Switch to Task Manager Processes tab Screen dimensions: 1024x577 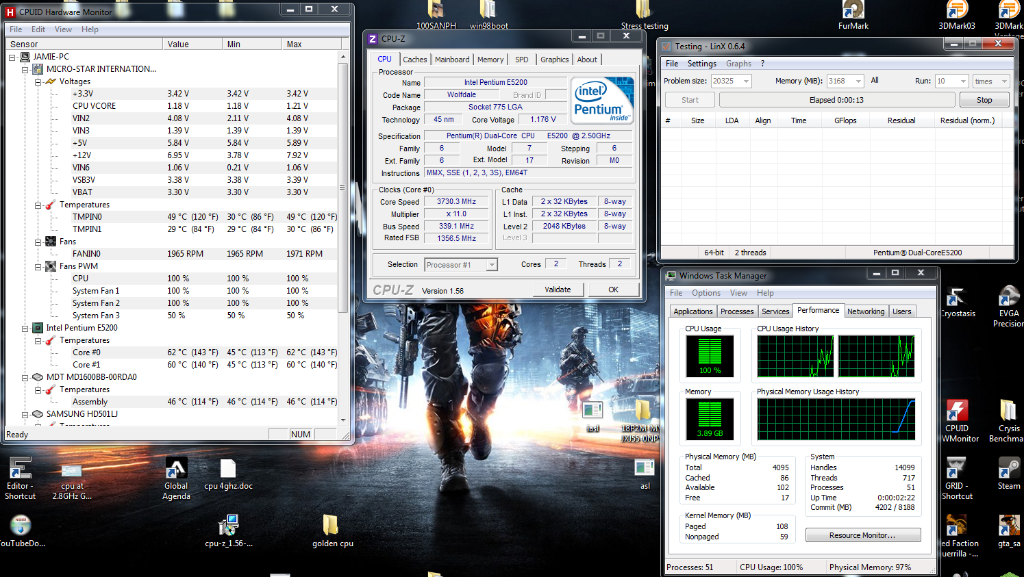pyautogui.click(x=737, y=311)
